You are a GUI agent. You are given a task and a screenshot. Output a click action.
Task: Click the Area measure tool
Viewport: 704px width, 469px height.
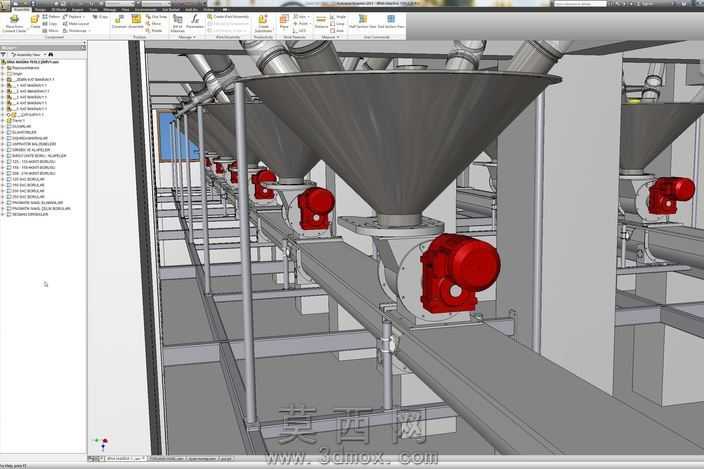point(337,31)
